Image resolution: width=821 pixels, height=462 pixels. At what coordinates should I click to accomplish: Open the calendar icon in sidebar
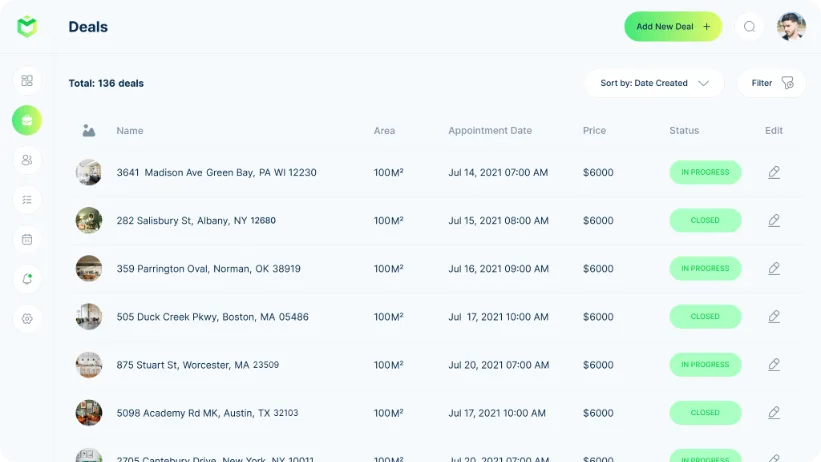point(27,239)
